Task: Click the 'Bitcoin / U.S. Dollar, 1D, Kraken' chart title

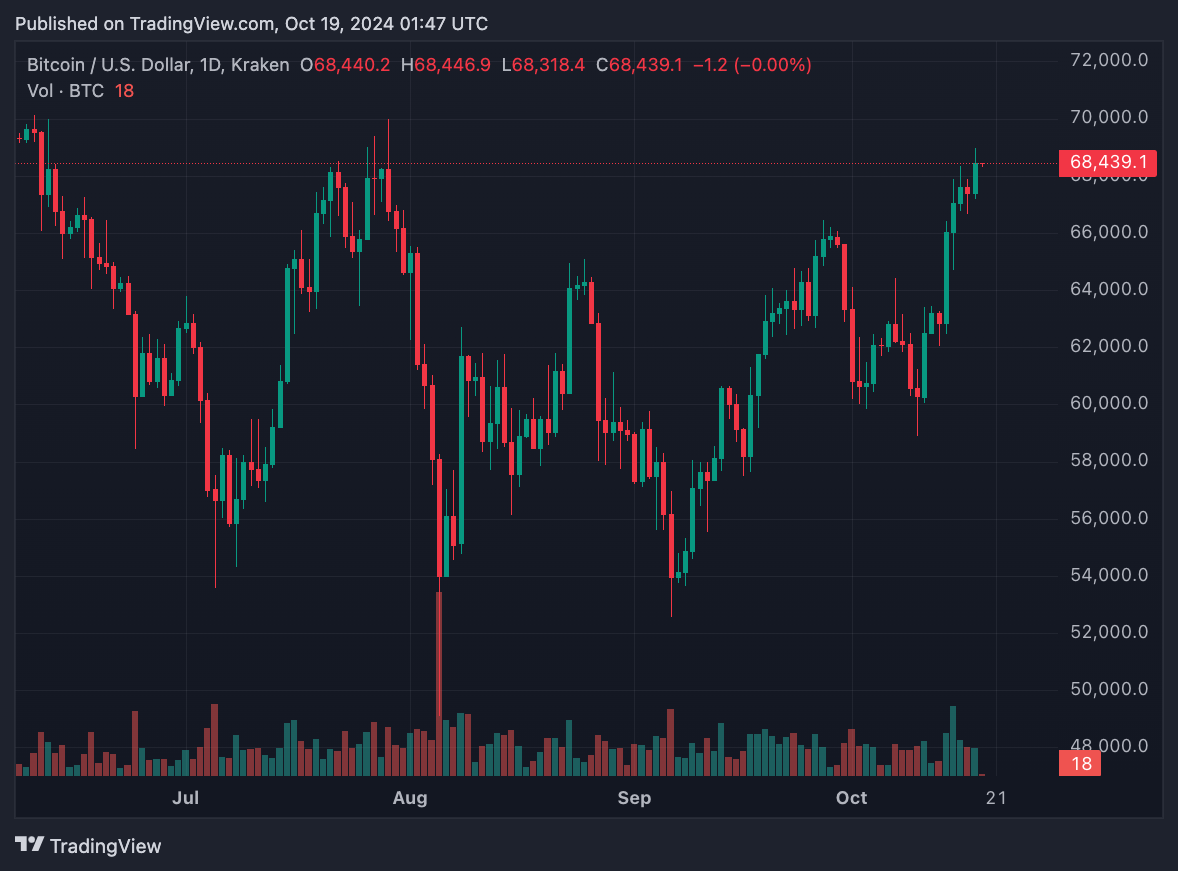Action: click(158, 65)
